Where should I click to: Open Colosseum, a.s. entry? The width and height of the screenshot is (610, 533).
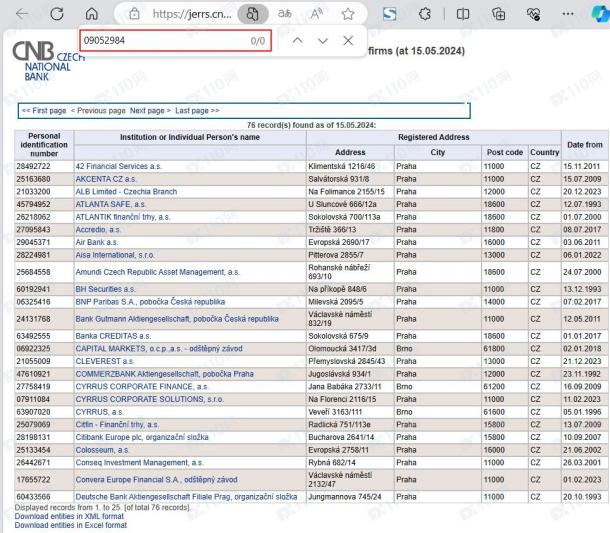point(102,450)
